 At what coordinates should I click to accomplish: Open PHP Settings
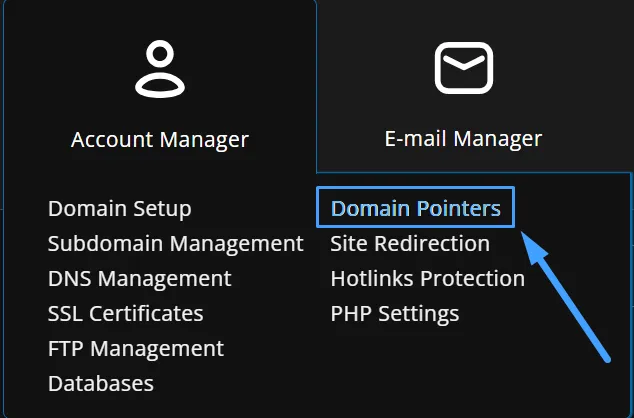click(394, 313)
